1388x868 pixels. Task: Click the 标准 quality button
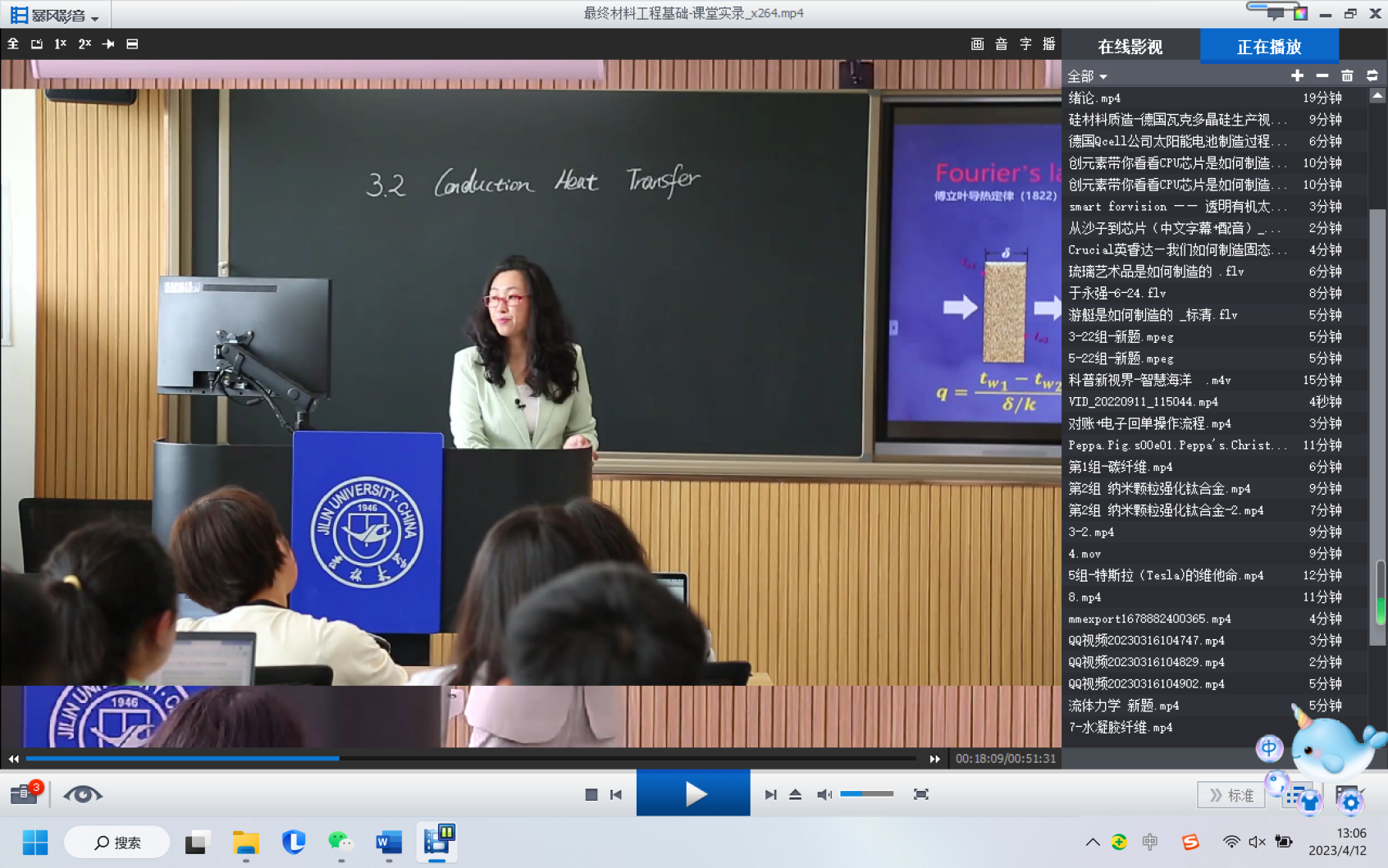point(1231,795)
